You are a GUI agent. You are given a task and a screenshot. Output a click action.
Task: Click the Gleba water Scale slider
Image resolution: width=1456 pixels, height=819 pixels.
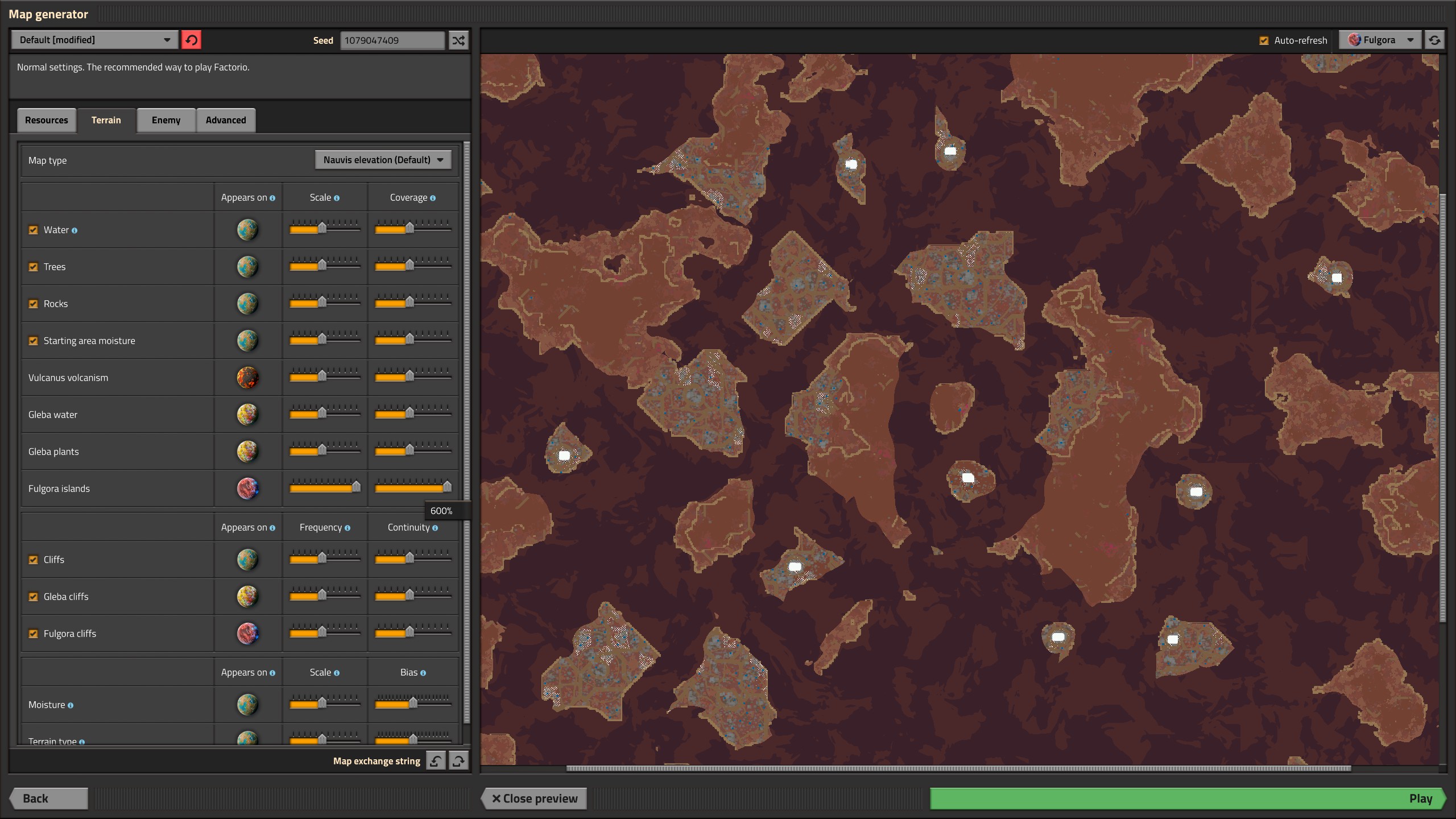pos(325,413)
